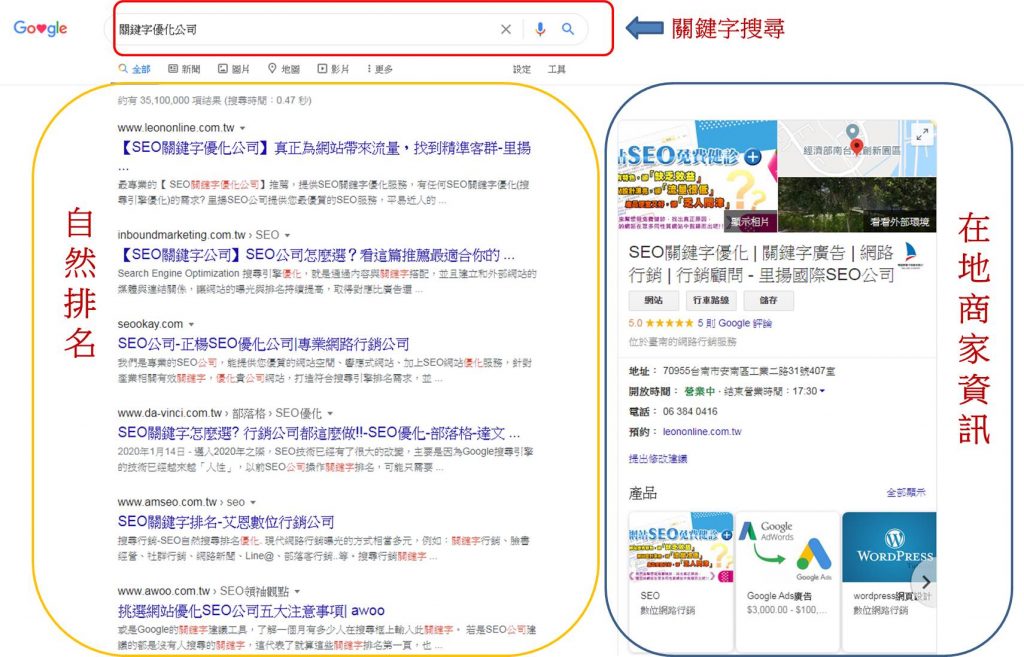Click the map pin icon on 地圖 tab
1024x657 pixels.
pyautogui.click(x=272, y=68)
